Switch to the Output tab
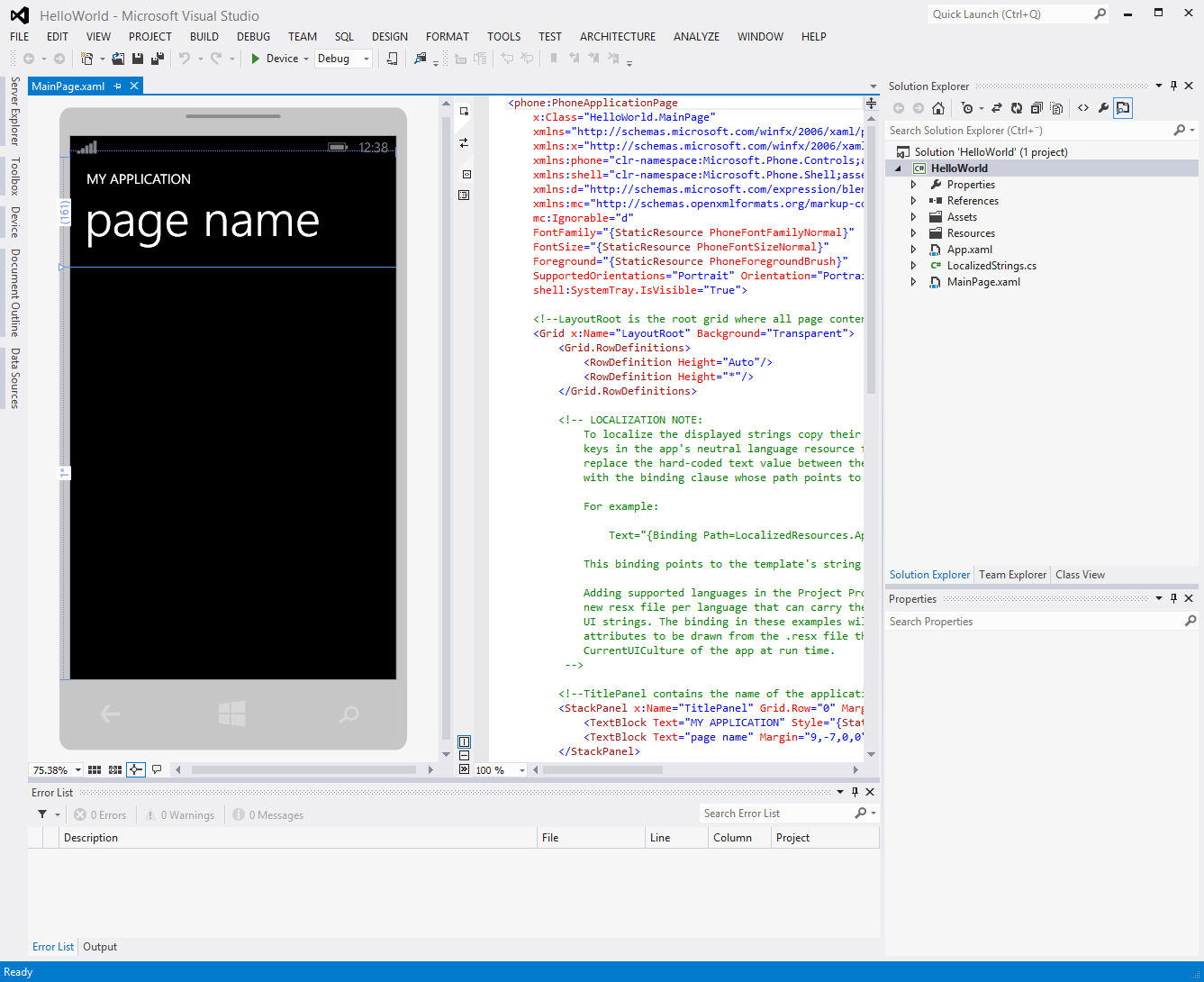This screenshot has height=982, width=1204. pyautogui.click(x=100, y=947)
